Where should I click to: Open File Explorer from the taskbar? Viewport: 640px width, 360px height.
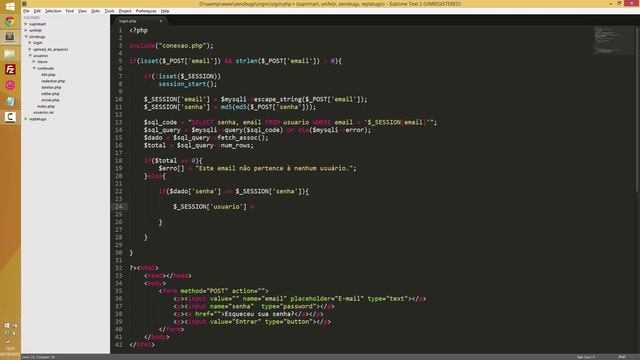[10, 53]
